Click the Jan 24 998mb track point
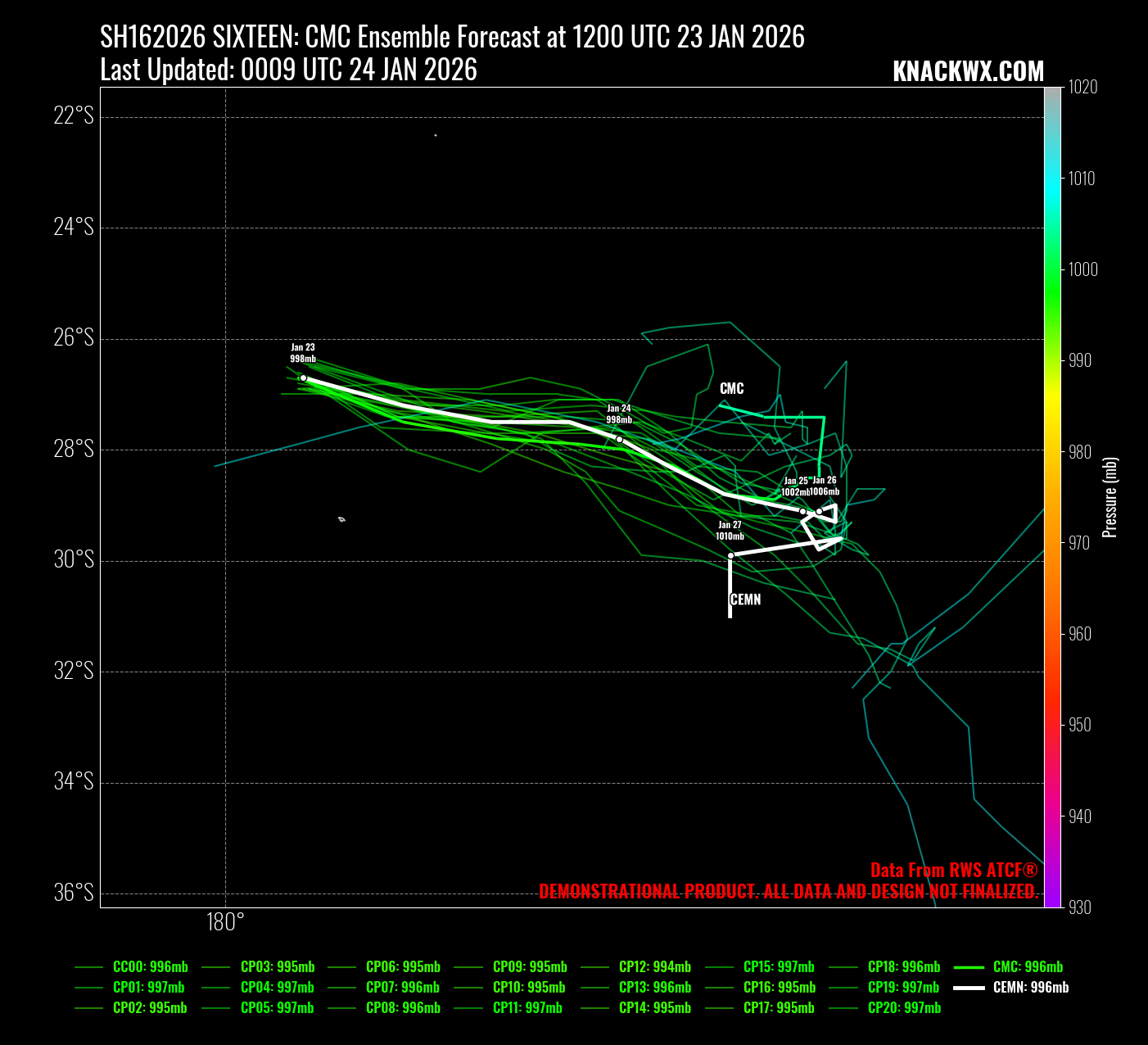The image size is (1148, 1045). (619, 439)
